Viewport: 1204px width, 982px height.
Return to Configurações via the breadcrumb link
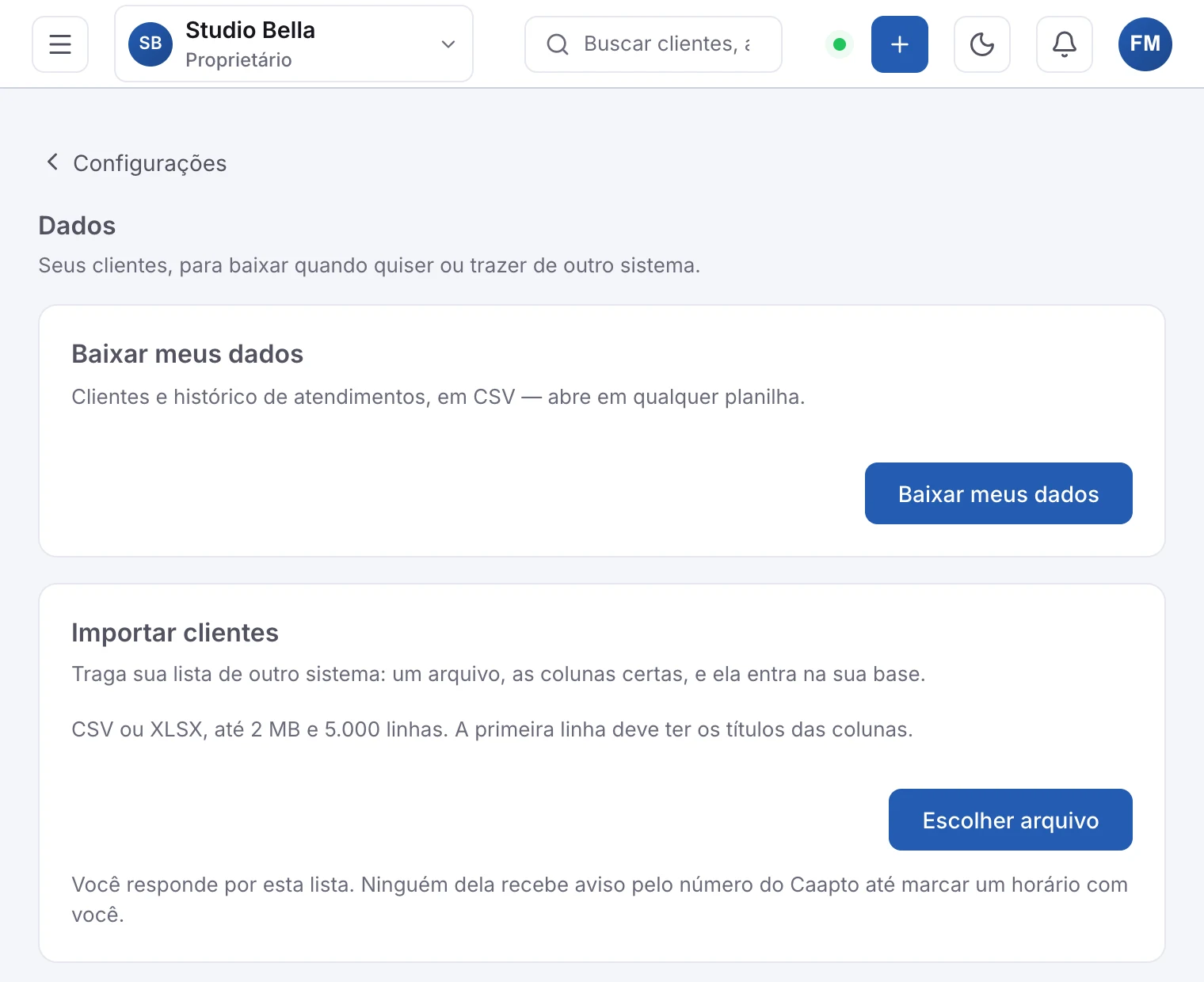click(x=150, y=163)
